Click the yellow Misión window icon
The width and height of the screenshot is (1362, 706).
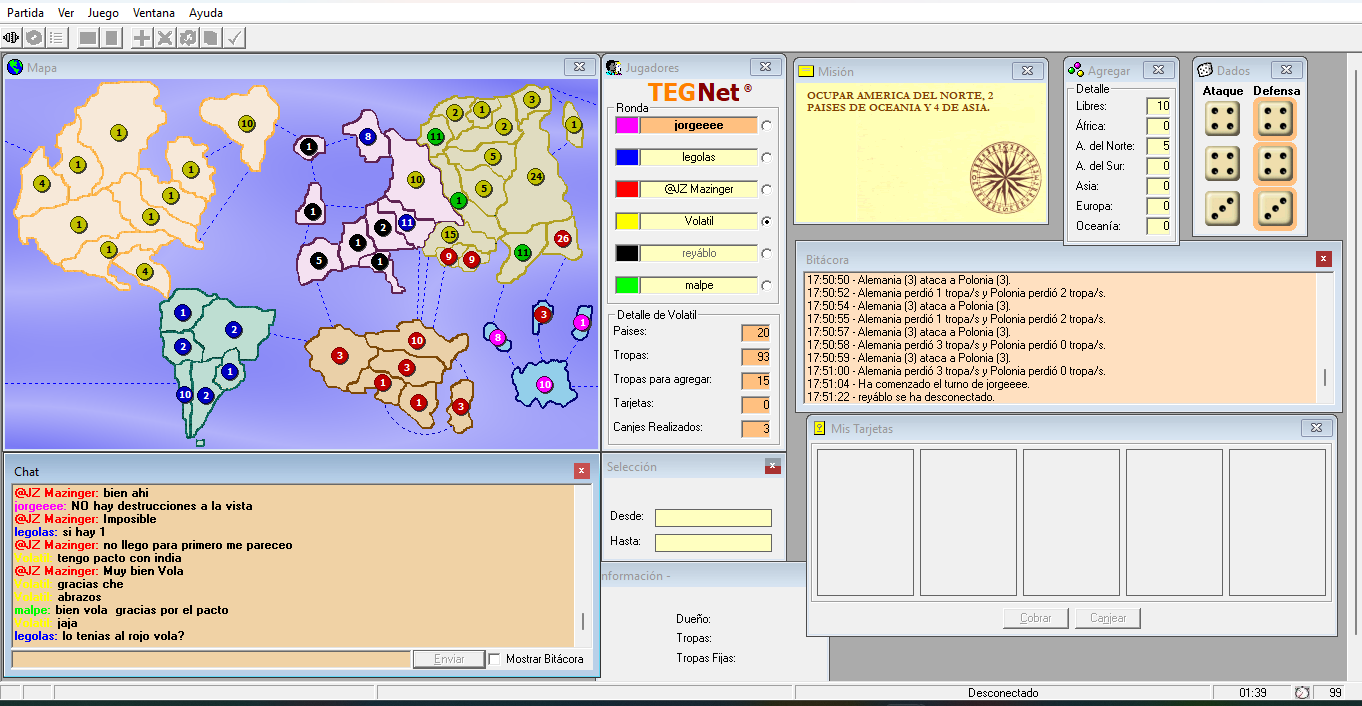click(806, 71)
